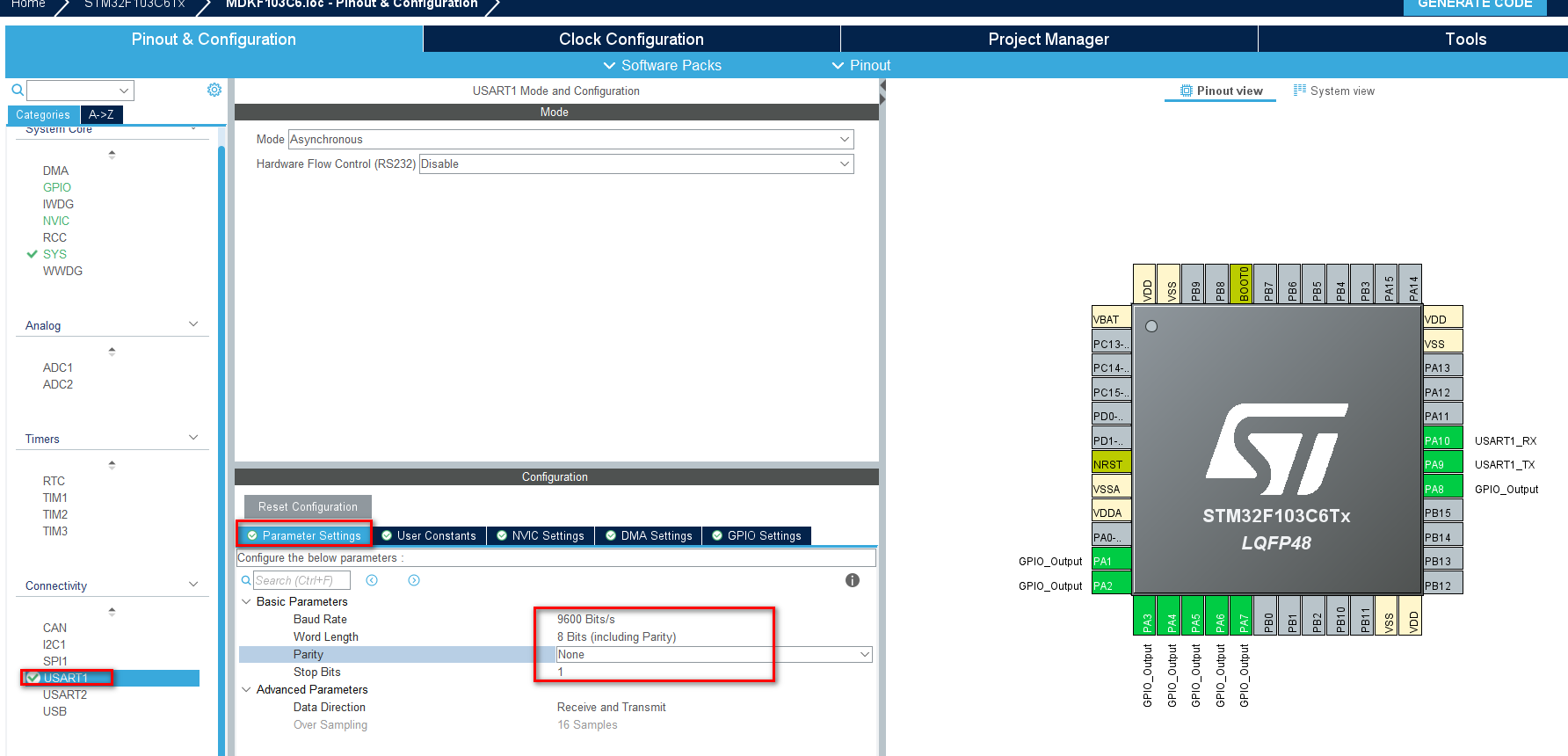This screenshot has width=1568, height=756.
Task: Open the Mode Asynchronous dropdown
Action: coord(571,139)
